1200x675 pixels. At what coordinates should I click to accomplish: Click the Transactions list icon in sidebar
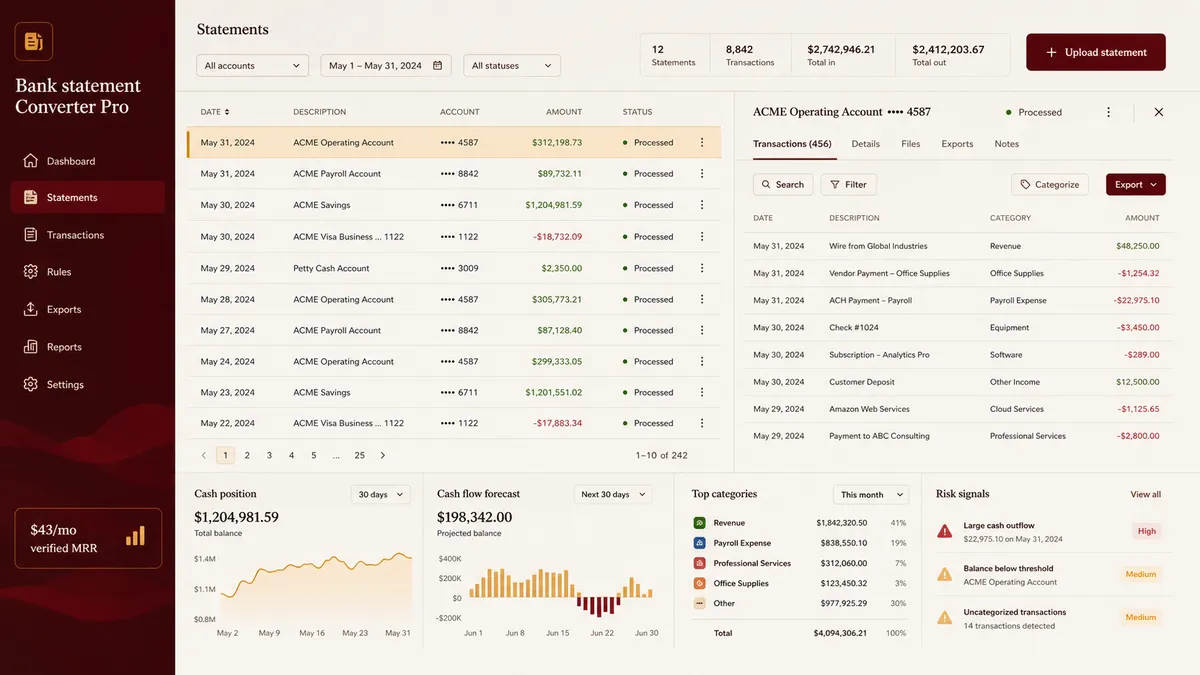(30, 235)
